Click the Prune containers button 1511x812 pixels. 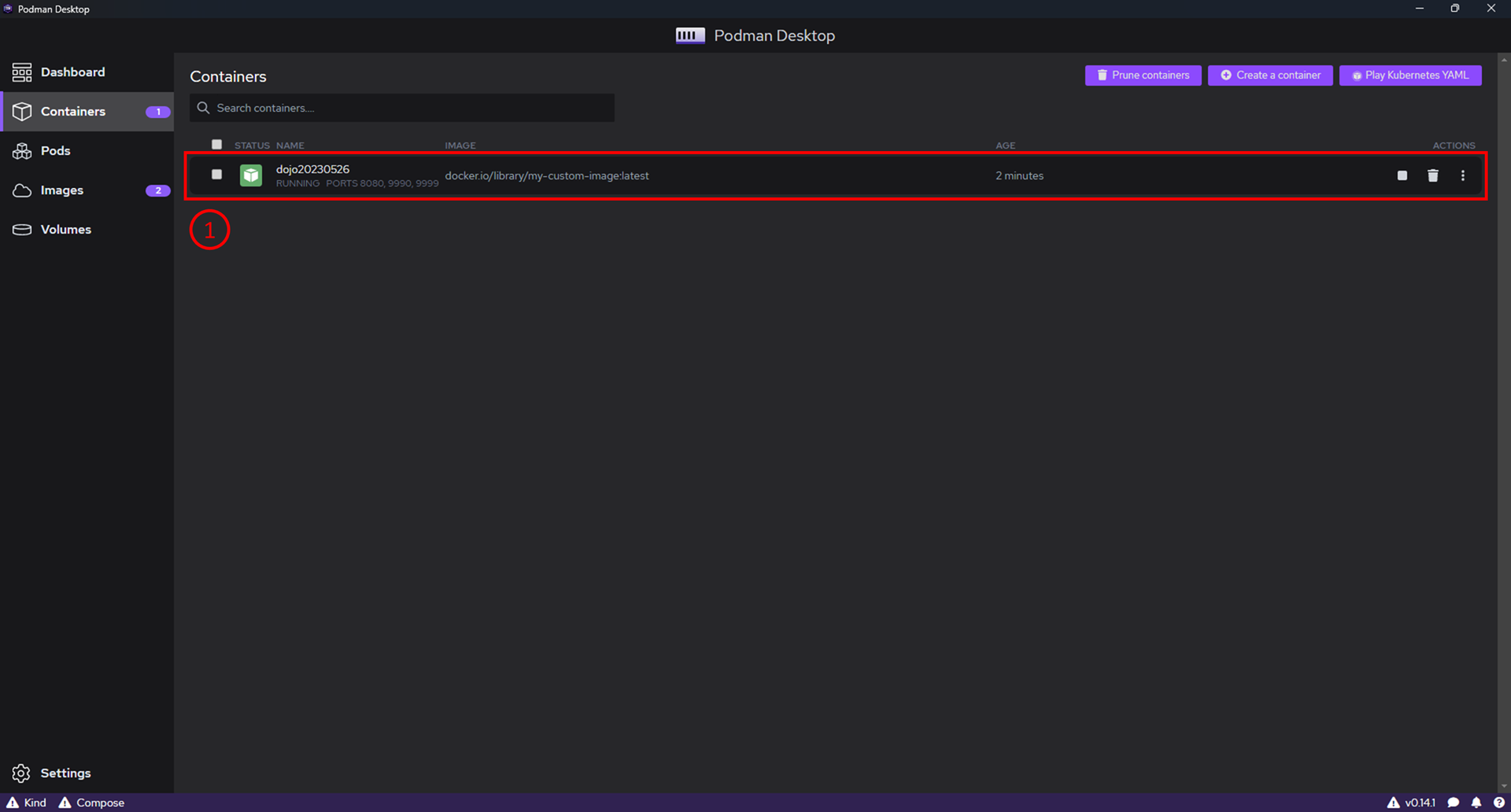point(1143,76)
